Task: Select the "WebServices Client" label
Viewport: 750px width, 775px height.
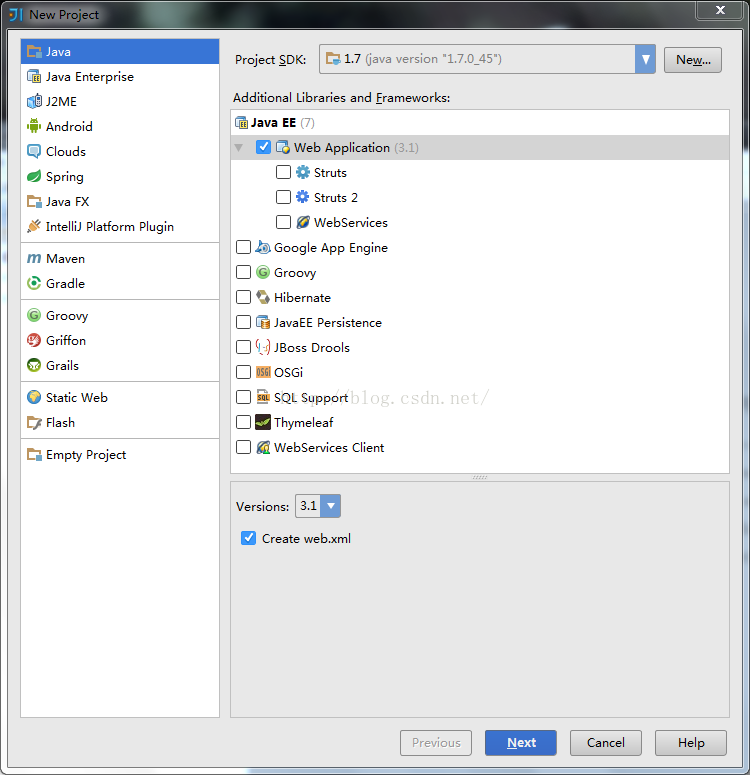Action: point(329,447)
